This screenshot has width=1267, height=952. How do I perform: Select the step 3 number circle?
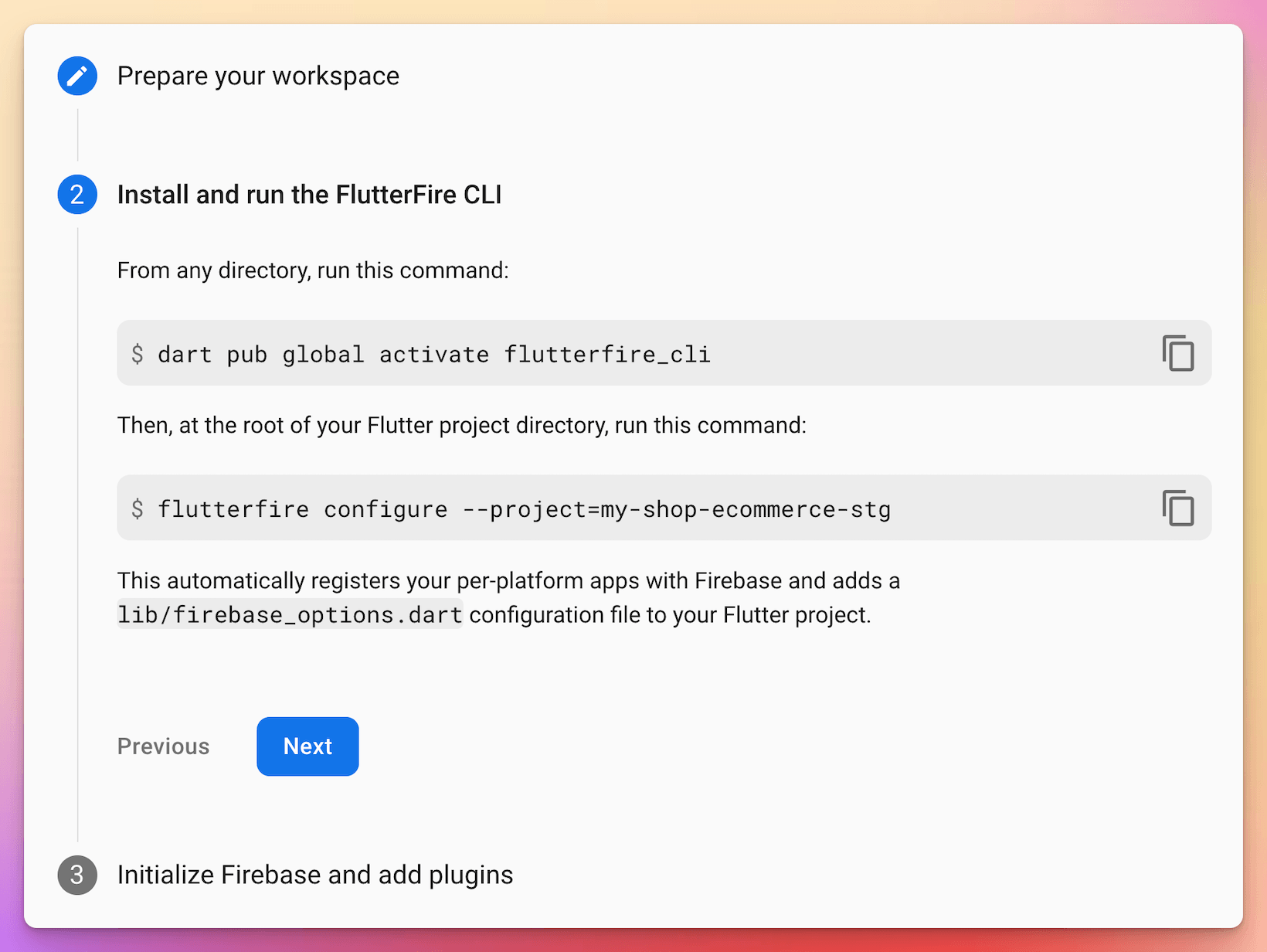pyautogui.click(x=77, y=875)
